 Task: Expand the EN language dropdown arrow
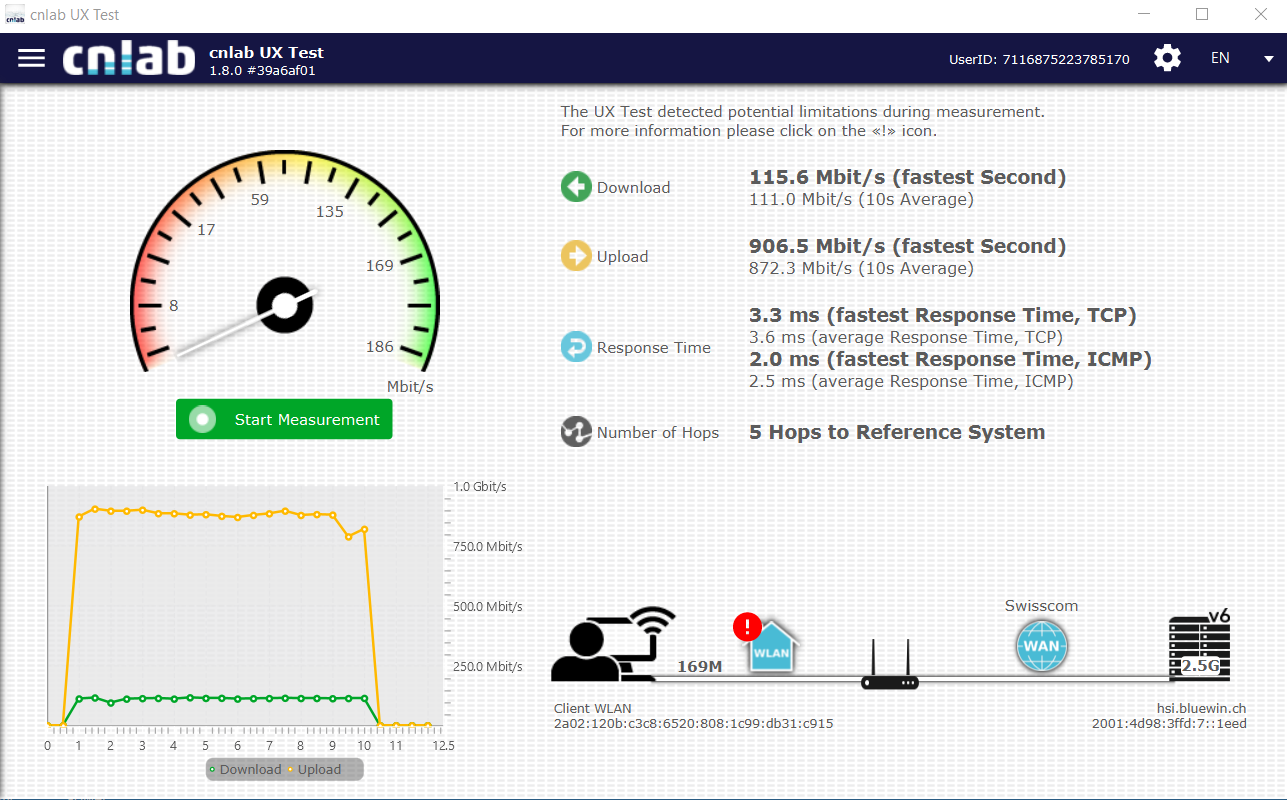pos(1268,59)
